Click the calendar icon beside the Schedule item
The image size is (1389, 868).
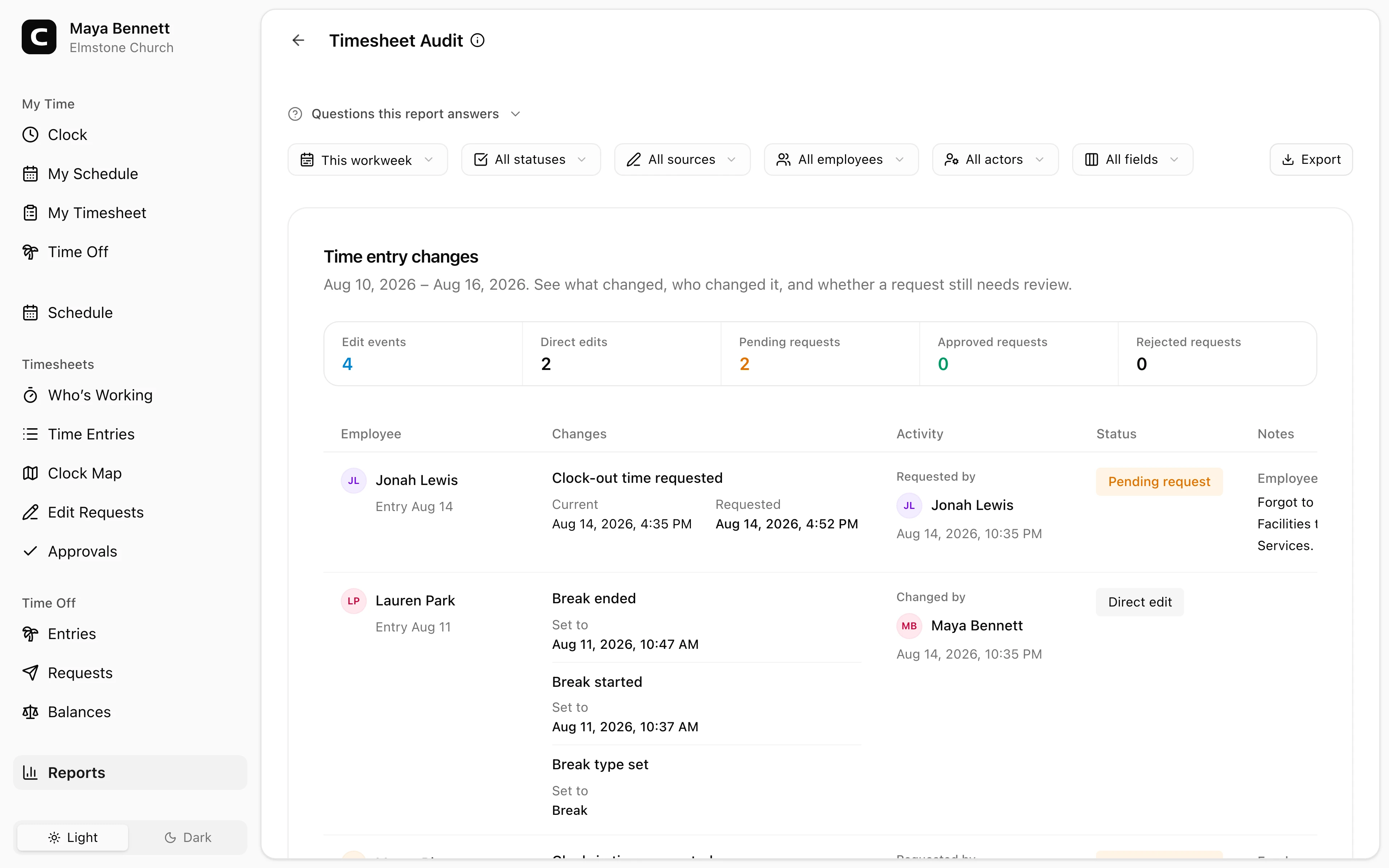30,312
